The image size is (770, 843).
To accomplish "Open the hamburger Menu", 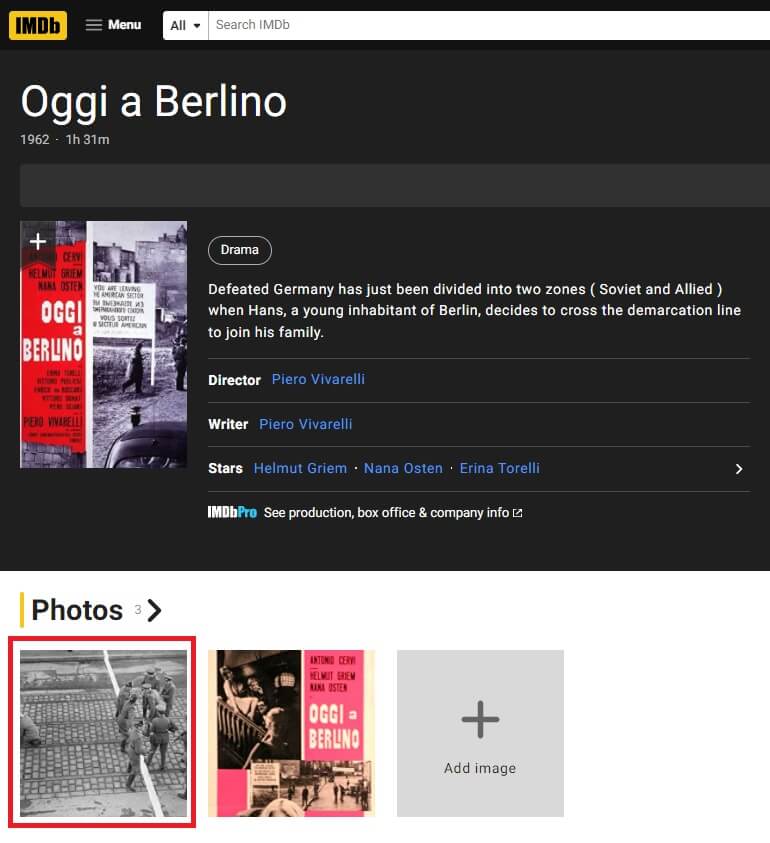I will (113, 25).
